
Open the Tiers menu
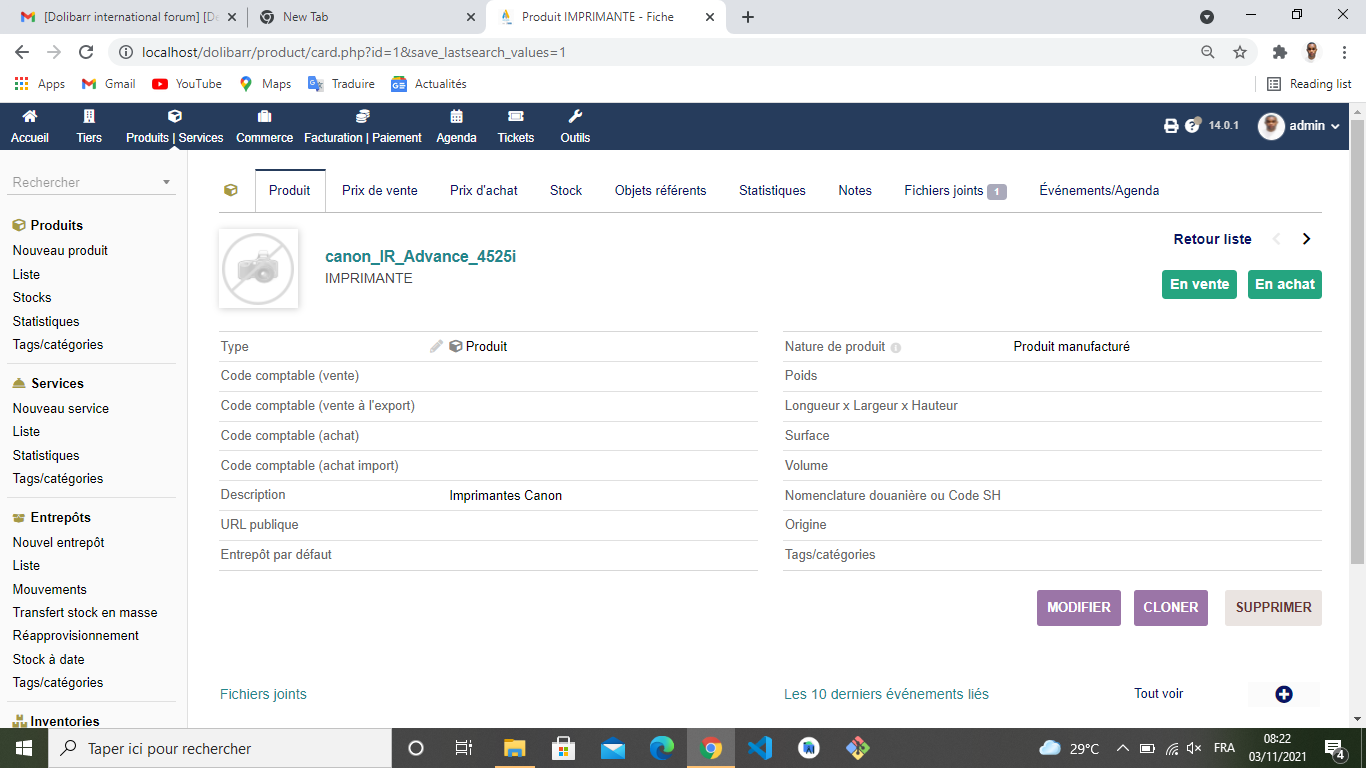pos(89,127)
